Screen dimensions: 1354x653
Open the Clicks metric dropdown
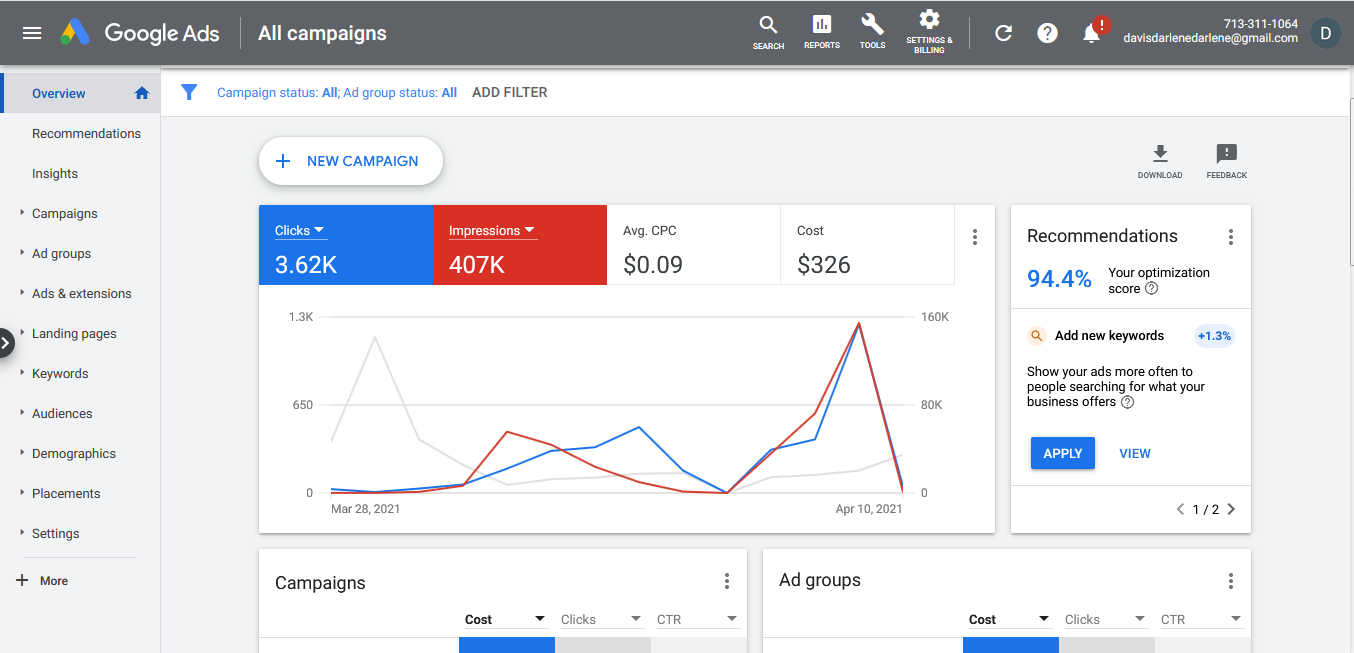coord(301,230)
